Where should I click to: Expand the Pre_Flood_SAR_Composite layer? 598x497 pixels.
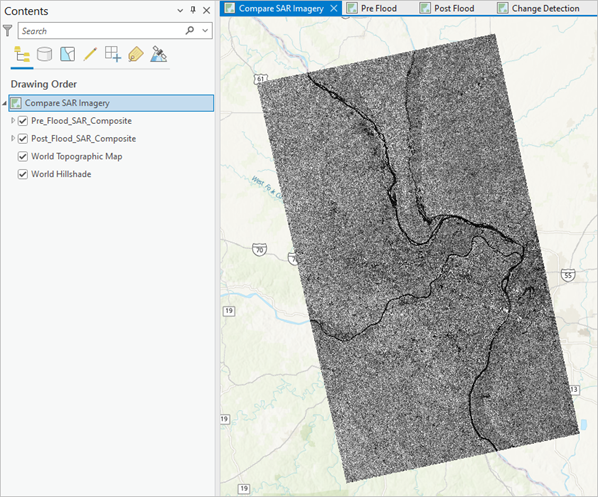tap(13, 121)
